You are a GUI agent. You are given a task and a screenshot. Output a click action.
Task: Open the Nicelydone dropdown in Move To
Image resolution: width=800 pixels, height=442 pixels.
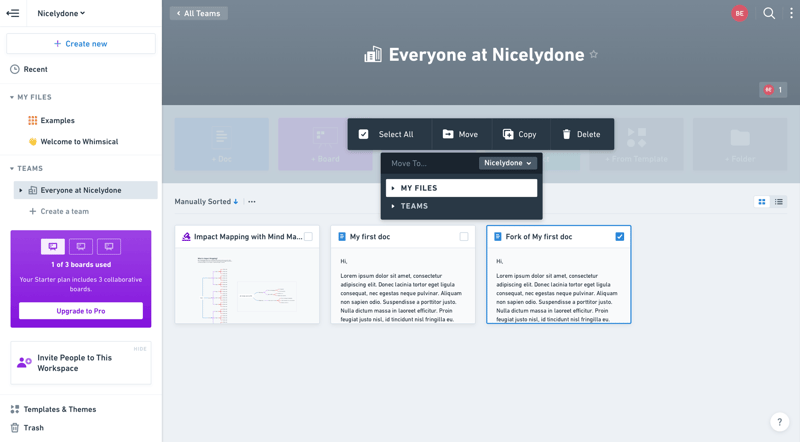[x=508, y=163]
